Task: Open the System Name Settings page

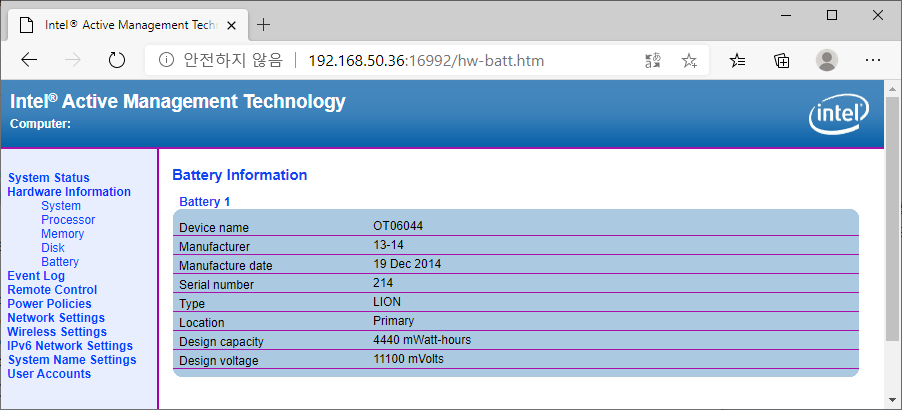Action: (x=72, y=360)
